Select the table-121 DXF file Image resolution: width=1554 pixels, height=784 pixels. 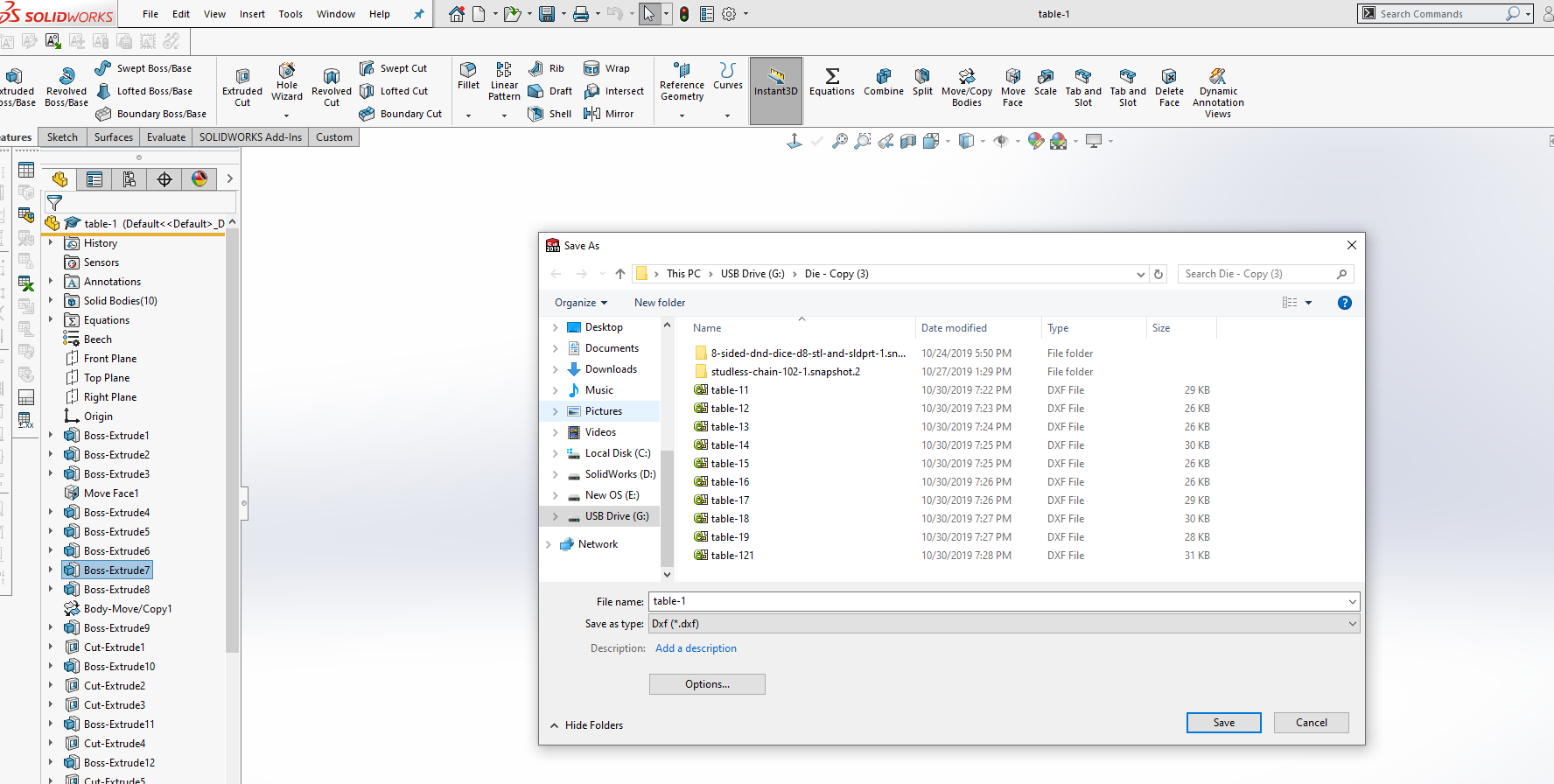(732, 556)
